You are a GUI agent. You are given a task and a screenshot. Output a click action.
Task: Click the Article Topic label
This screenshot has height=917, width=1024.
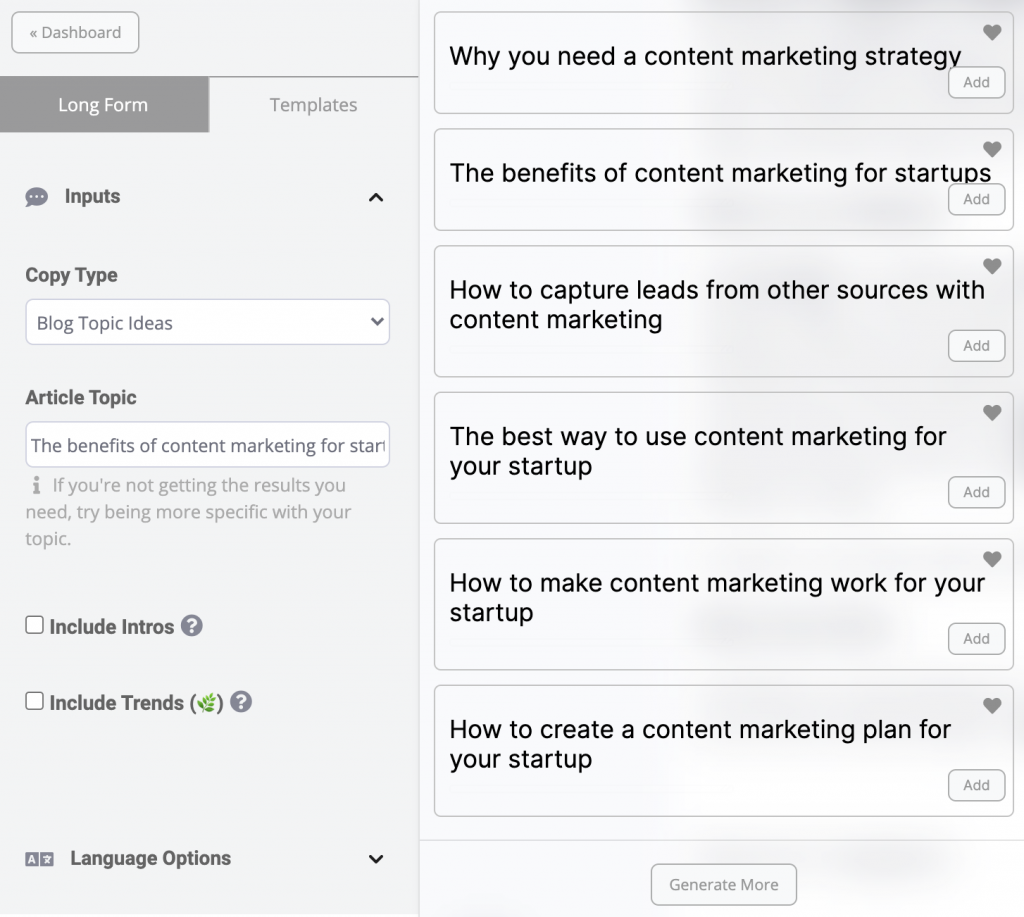(x=81, y=397)
